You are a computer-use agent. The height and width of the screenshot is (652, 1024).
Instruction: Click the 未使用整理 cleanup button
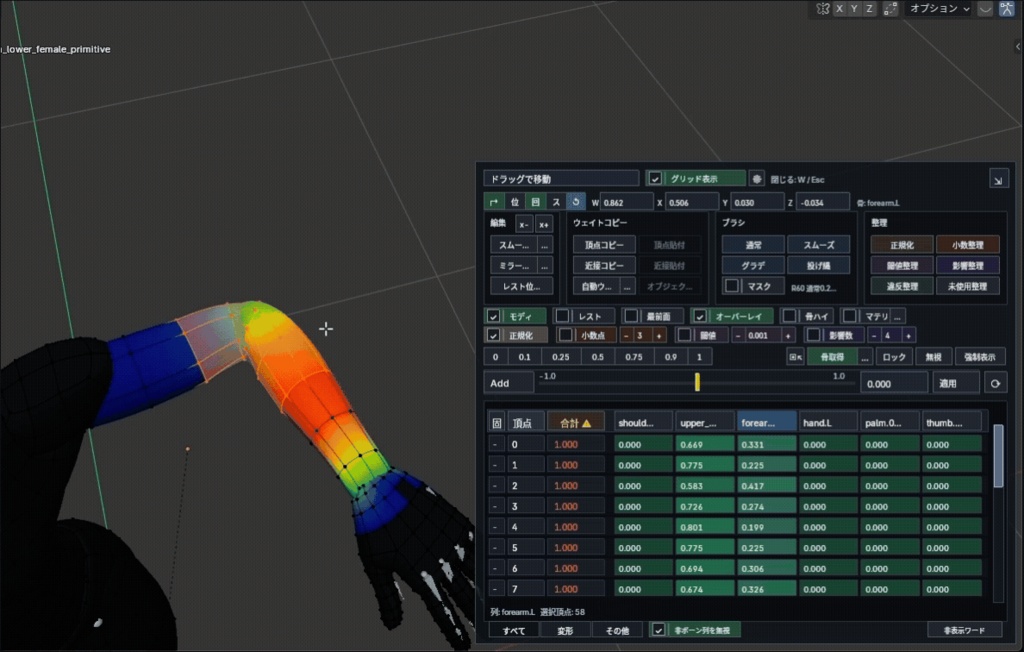967,286
